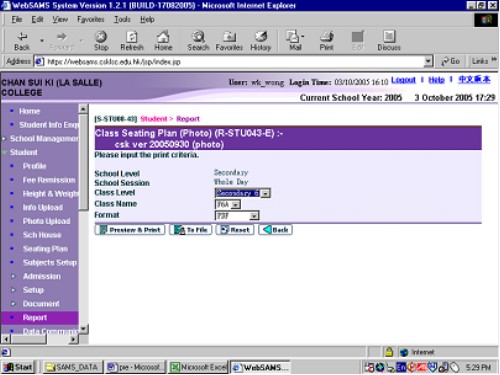Image resolution: width=500 pixels, height=375 pixels.
Task: Click the Back button below the form
Action: [x=275, y=230]
